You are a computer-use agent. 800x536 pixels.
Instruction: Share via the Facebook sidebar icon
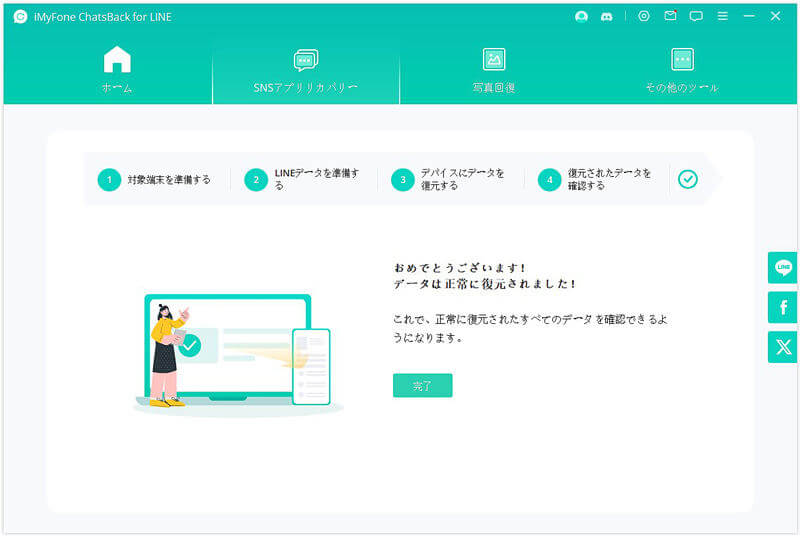click(783, 308)
